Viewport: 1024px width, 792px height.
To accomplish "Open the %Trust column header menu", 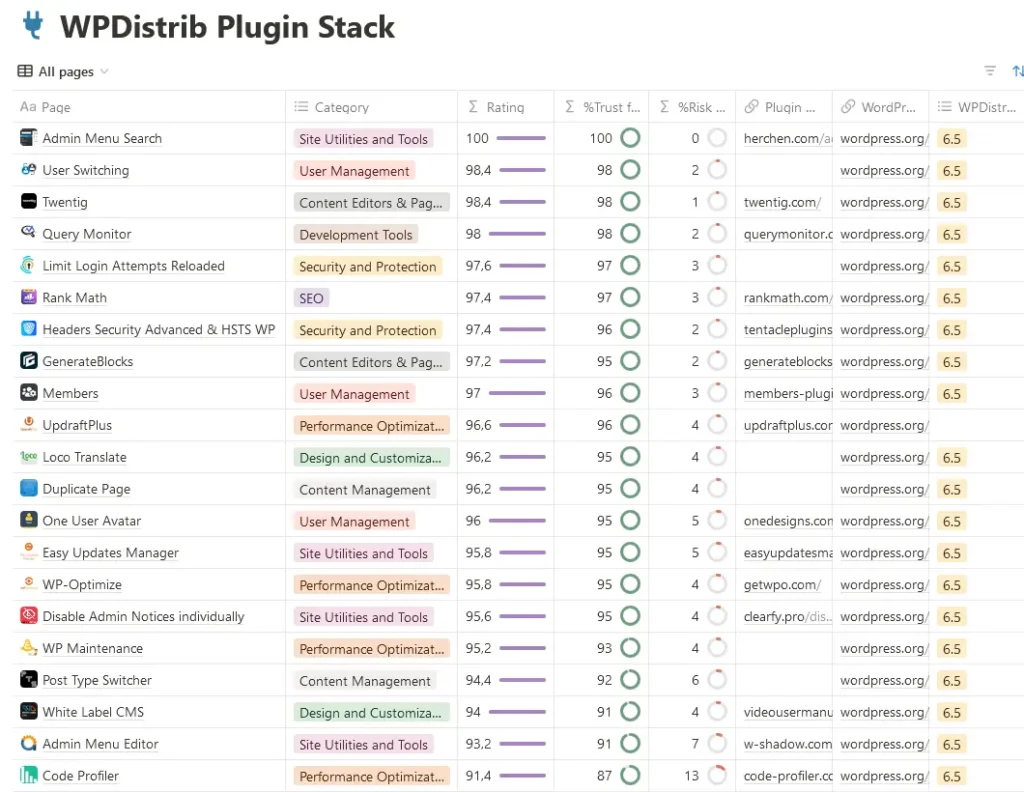I will click(601, 106).
